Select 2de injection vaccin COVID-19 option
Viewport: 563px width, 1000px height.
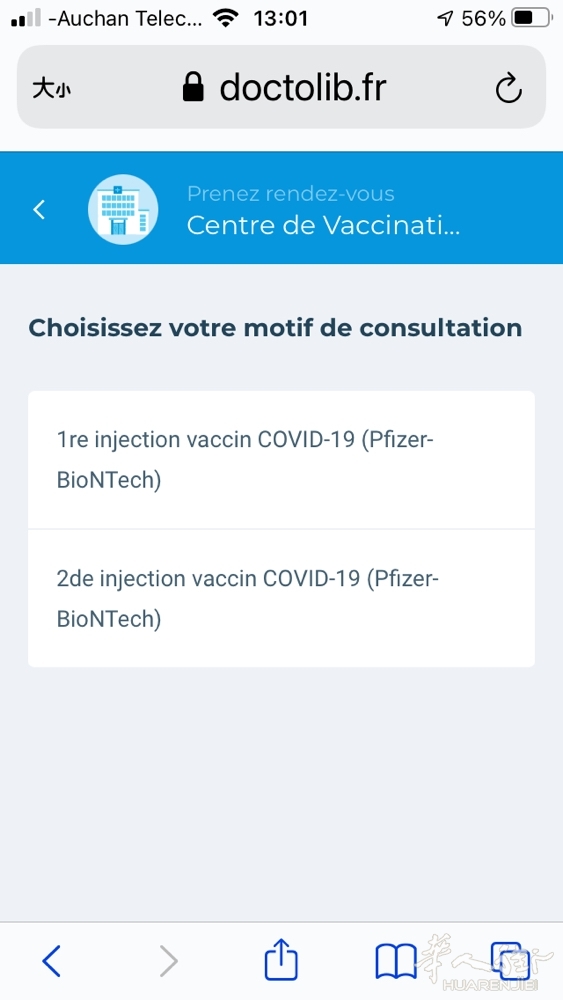click(281, 598)
